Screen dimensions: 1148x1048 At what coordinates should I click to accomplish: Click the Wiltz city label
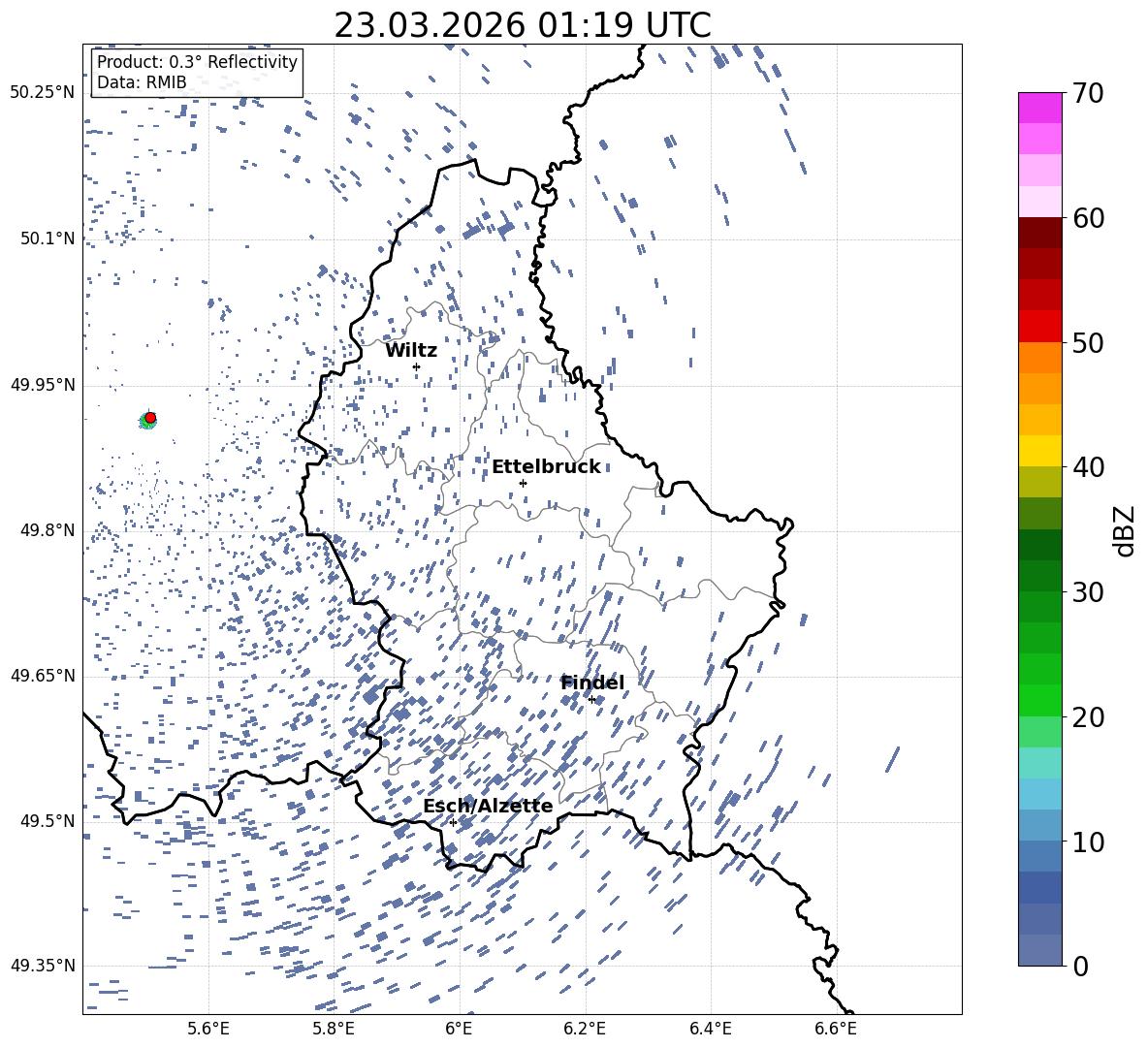(411, 351)
